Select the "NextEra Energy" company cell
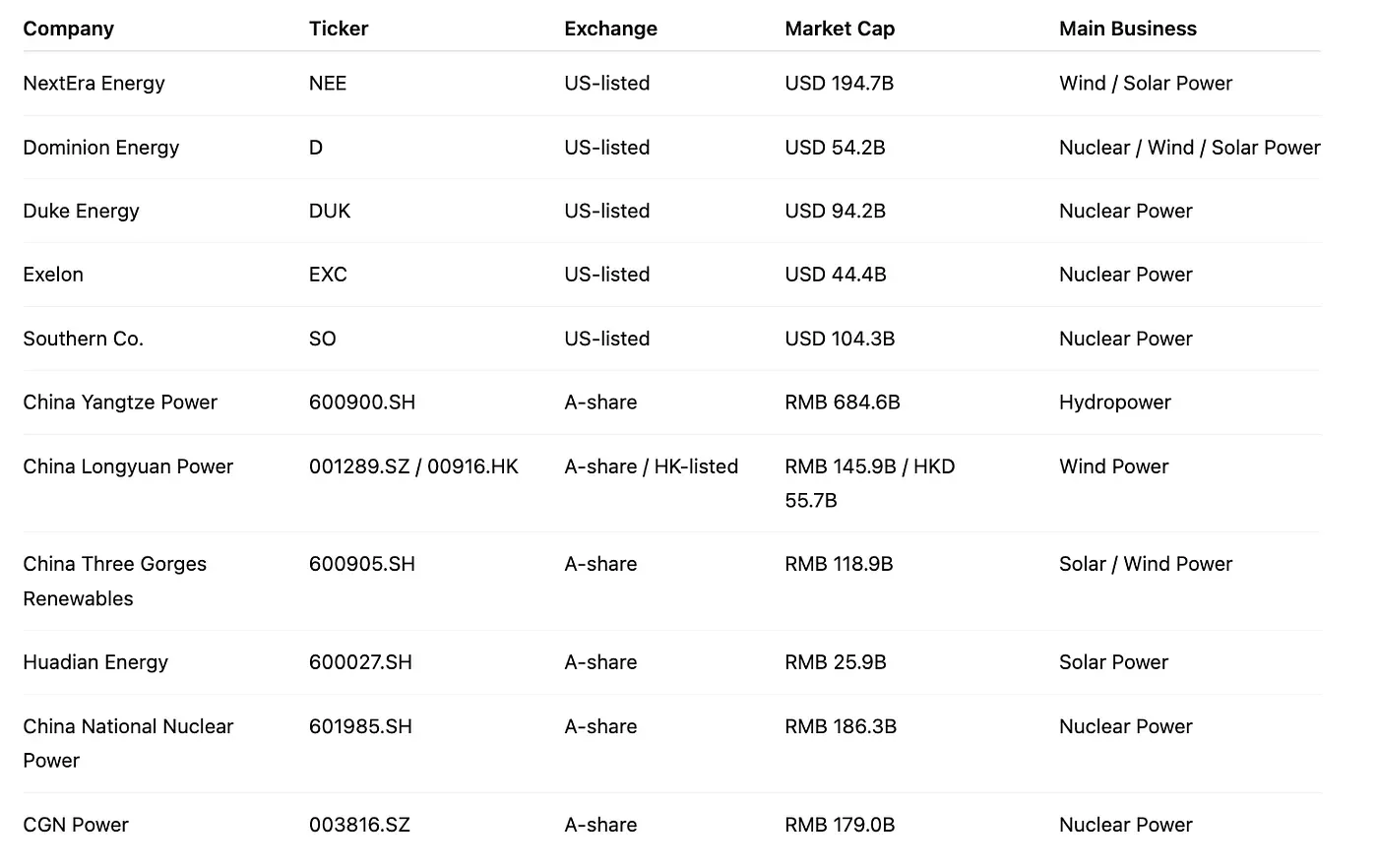The width and height of the screenshot is (1378, 868). click(94, 84)
